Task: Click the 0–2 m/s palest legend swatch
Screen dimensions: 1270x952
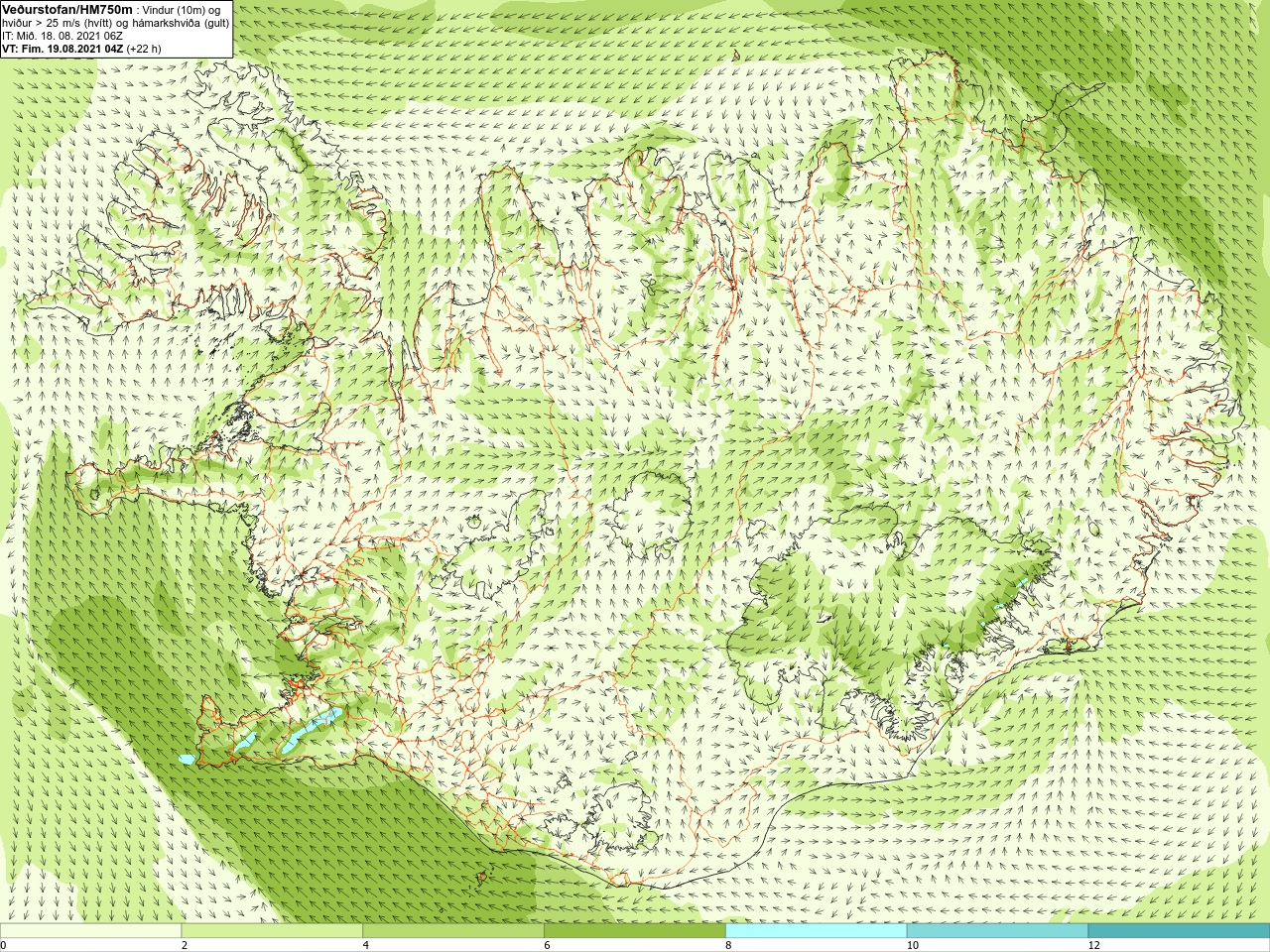Action: click(91, 931)
